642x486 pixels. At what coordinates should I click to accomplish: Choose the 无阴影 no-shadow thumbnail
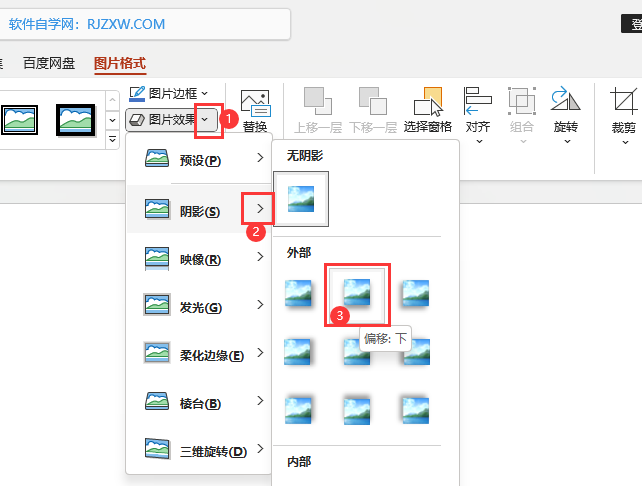pyautogui.click(x=301, y=197)
